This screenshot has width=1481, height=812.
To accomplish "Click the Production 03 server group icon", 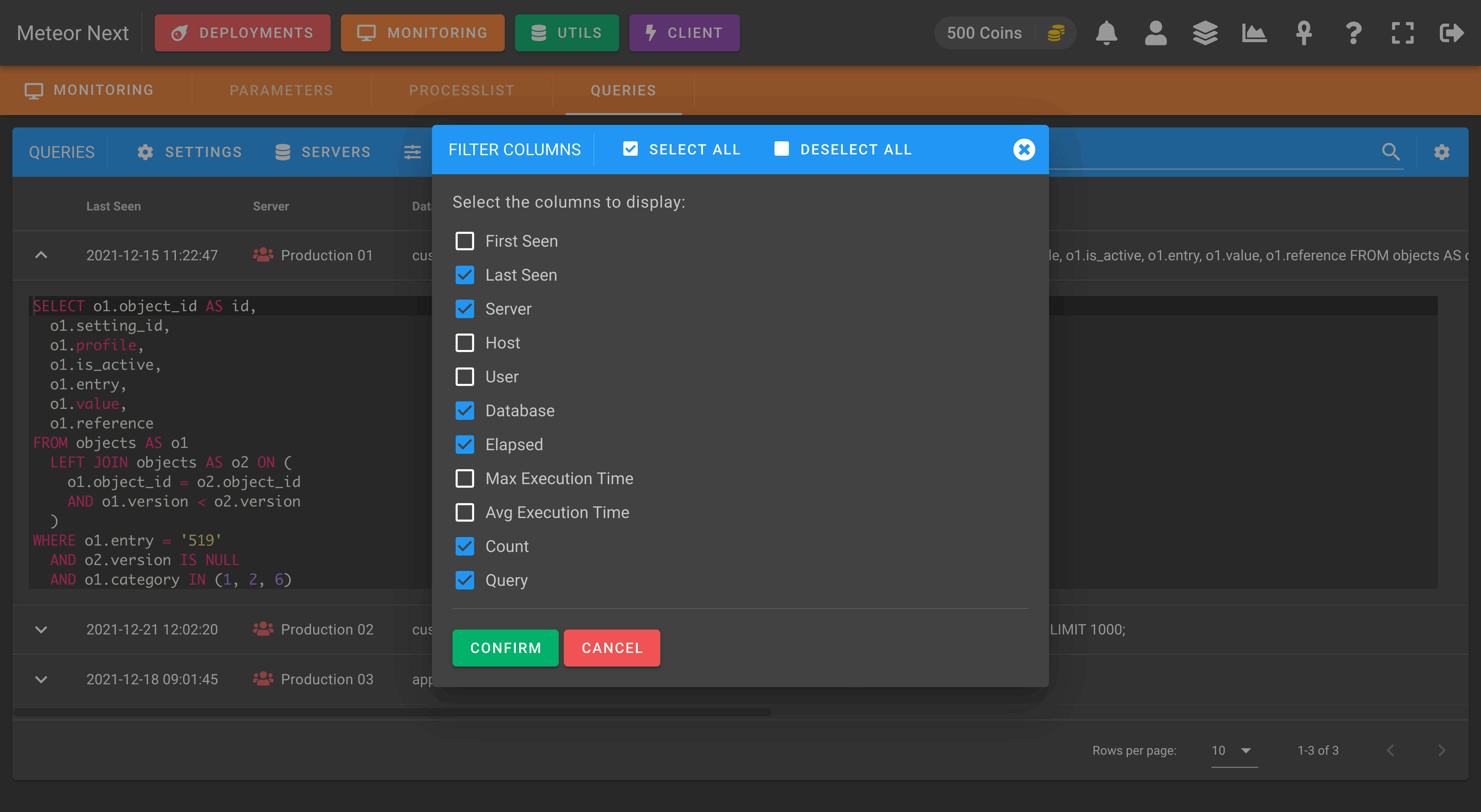I will click(x=263, y=679).
